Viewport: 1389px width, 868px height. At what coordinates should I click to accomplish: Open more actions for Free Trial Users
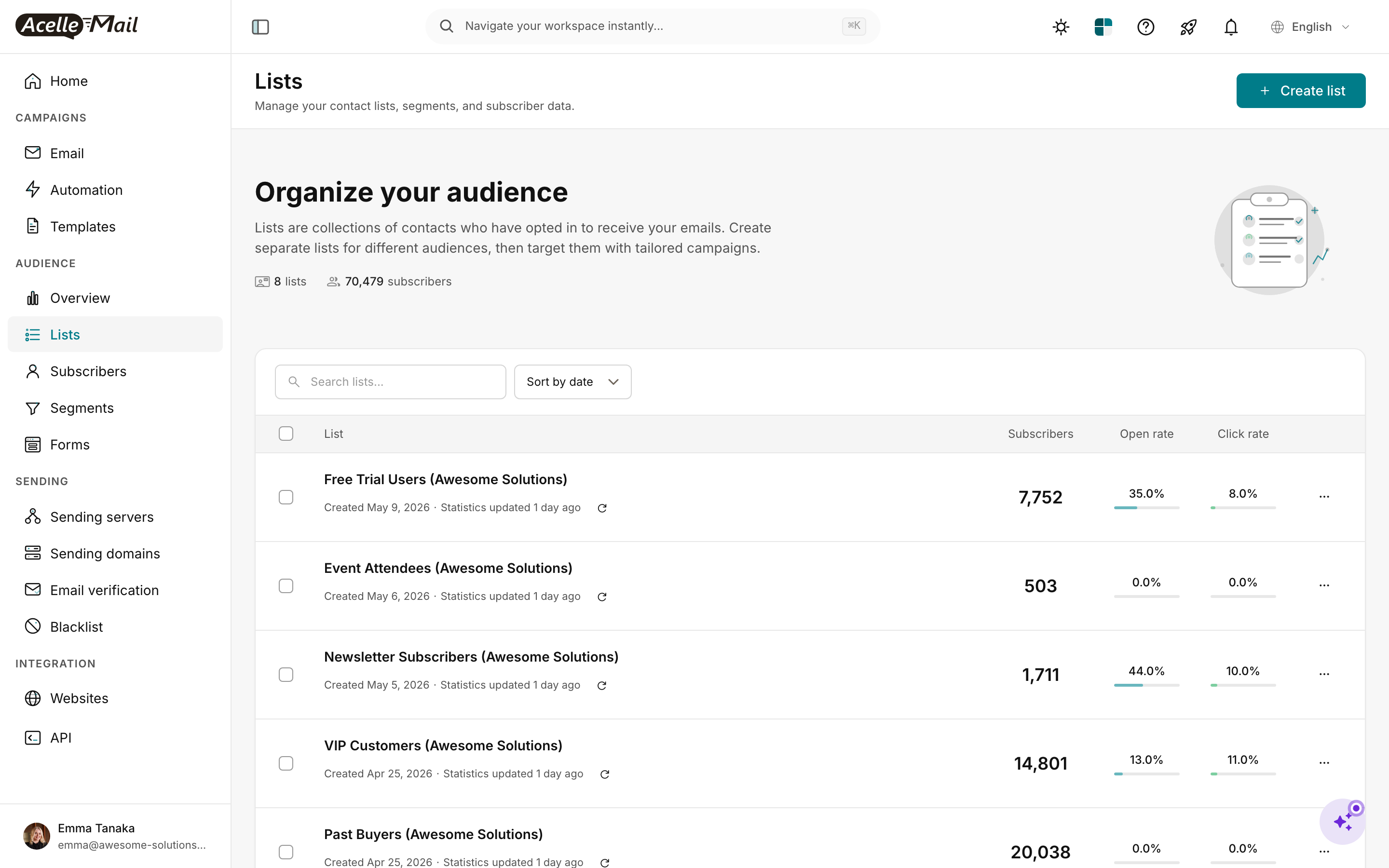(1324, 497)
